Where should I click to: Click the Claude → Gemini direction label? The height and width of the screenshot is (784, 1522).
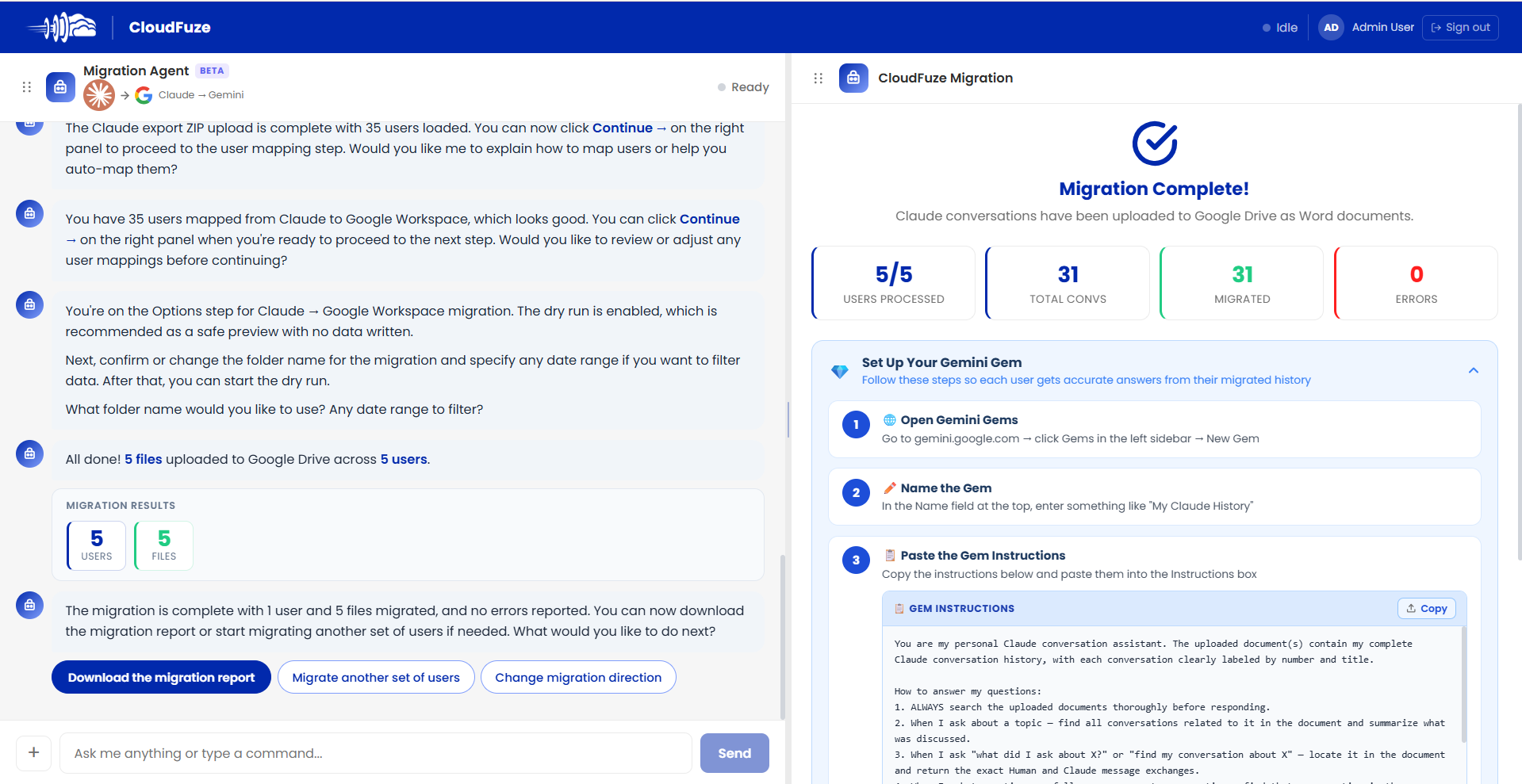[201, 95]
